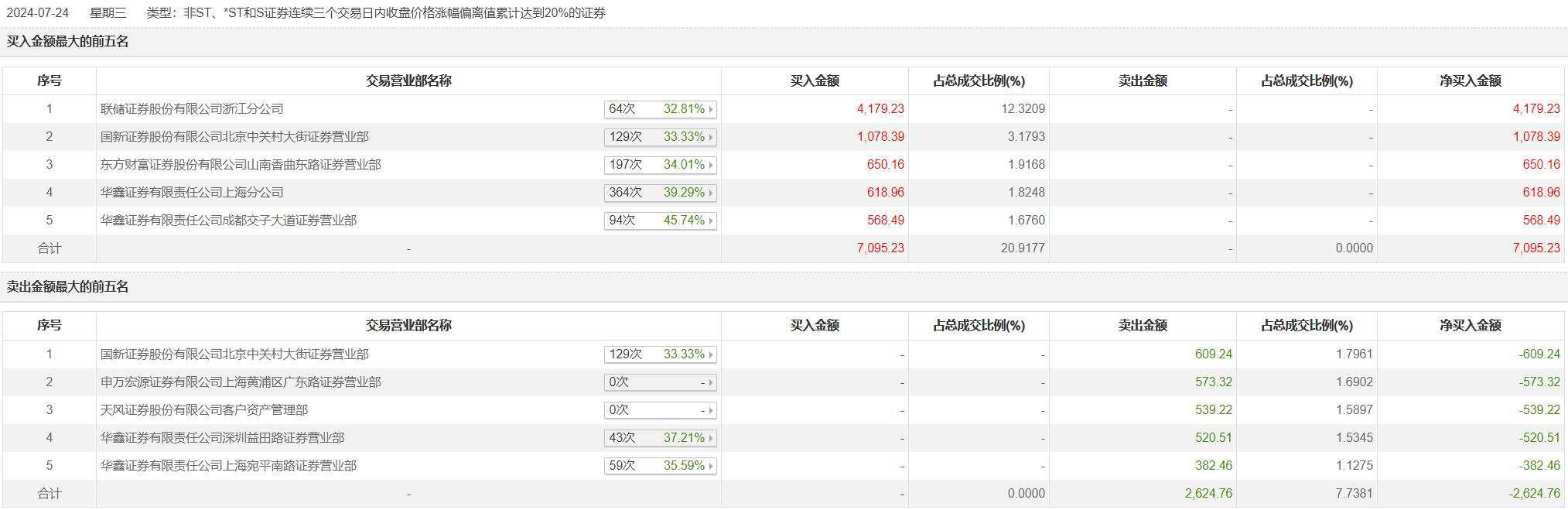Screen dimensions: 1568x510
Task: Expand 0次 box for 天风证券 row
Action: (x=660, y=410)
